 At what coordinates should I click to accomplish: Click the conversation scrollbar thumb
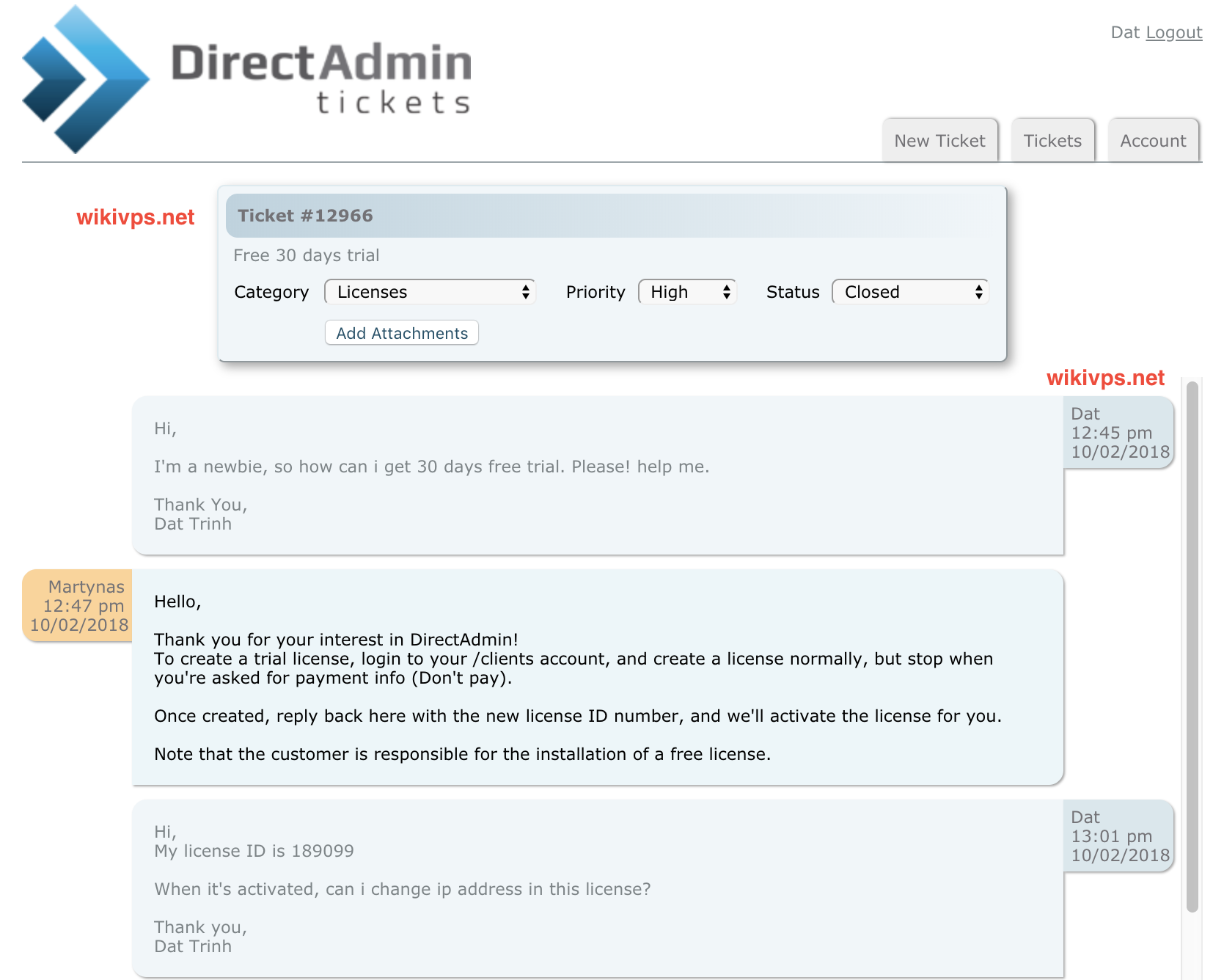[1192, 646]
